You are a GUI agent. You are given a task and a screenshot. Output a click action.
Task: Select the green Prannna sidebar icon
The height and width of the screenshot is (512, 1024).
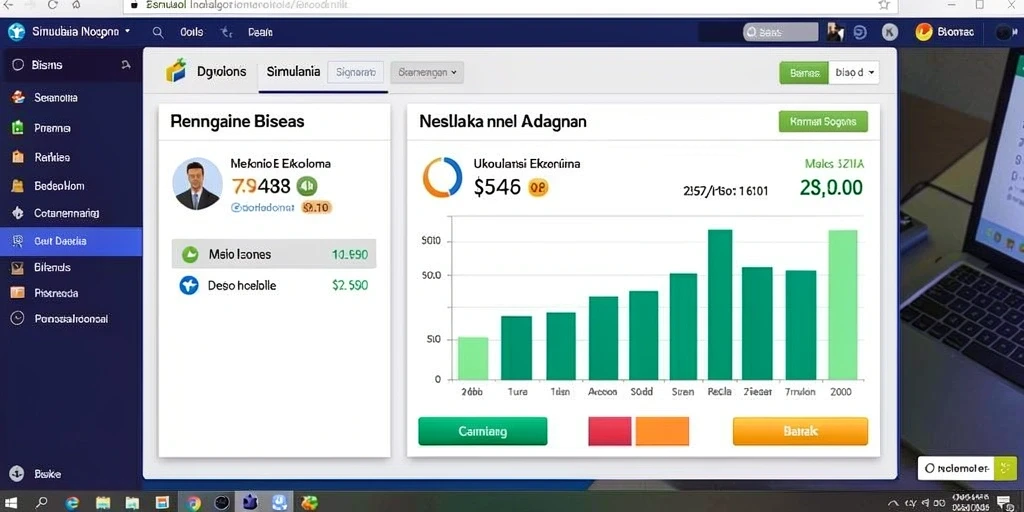(x=18, y=128)
